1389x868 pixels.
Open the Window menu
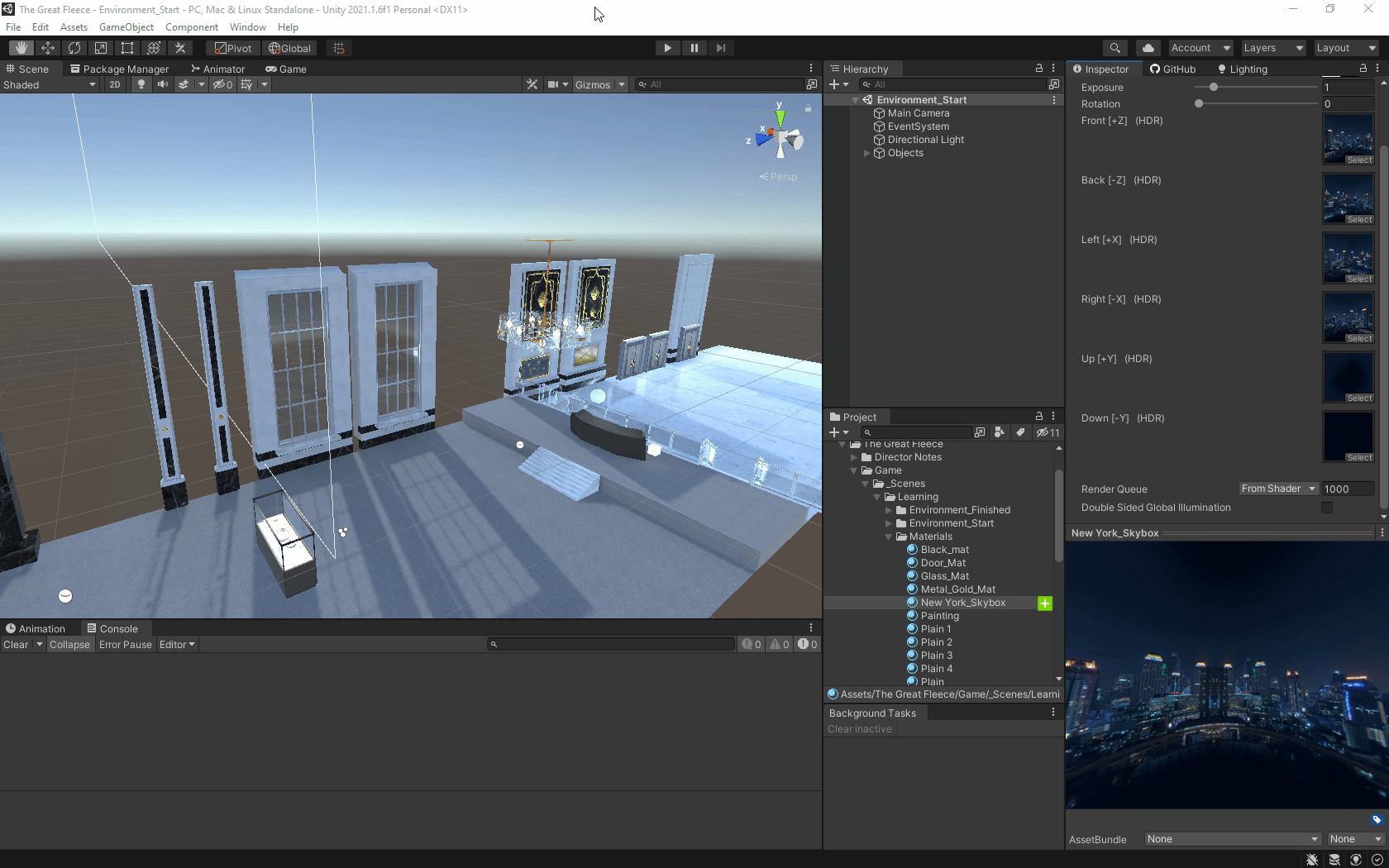pyautogui.click(x=247, y=26)
